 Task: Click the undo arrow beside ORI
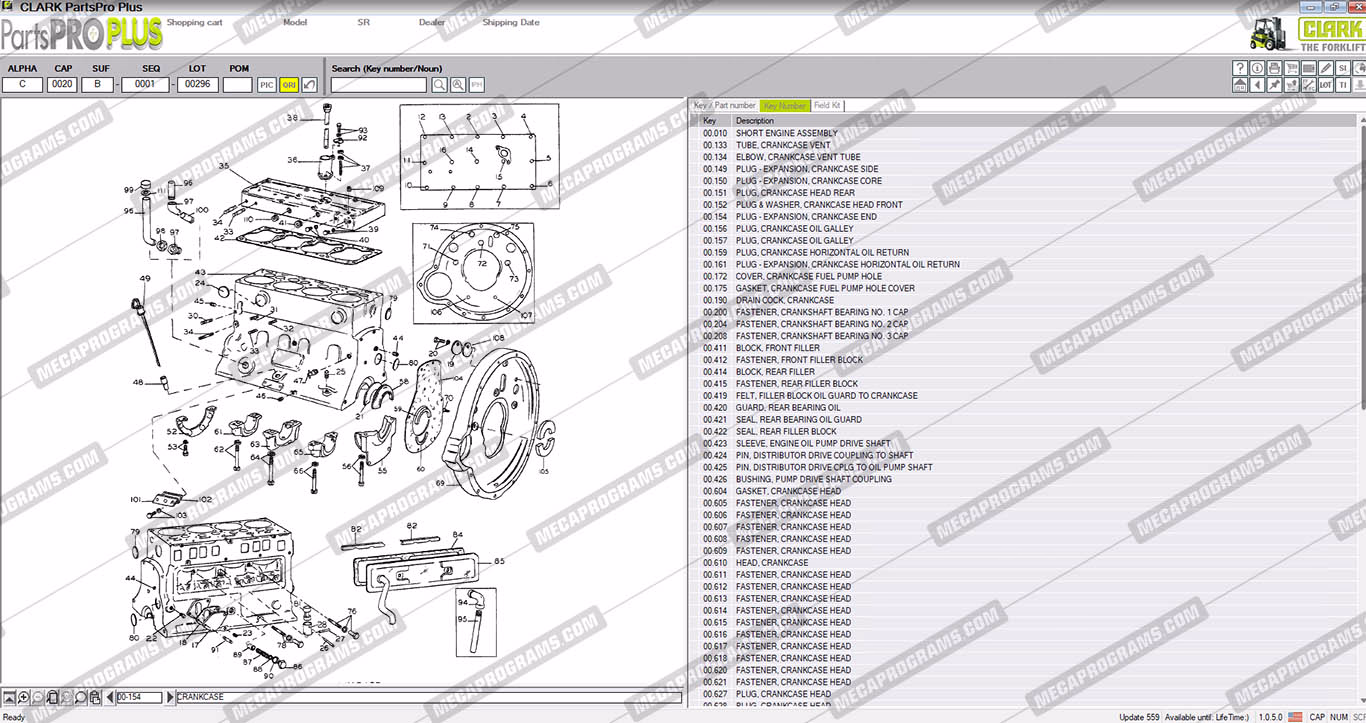[x=309, y=85]
